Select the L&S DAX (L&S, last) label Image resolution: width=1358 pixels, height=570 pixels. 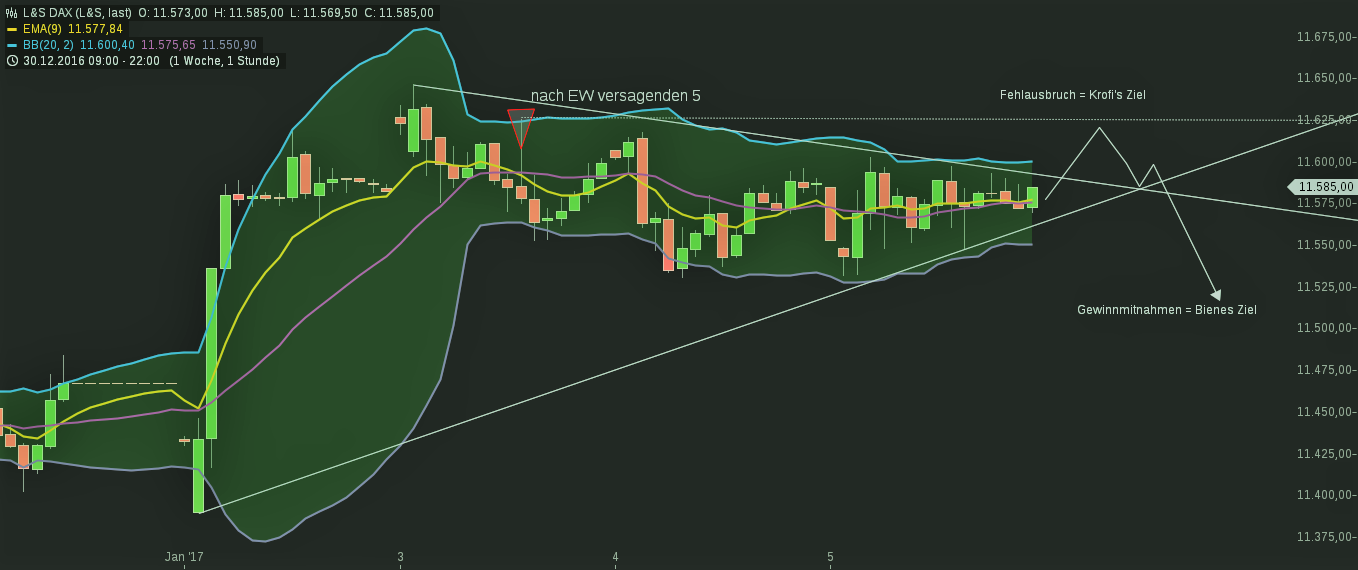(x=77, y=13)
